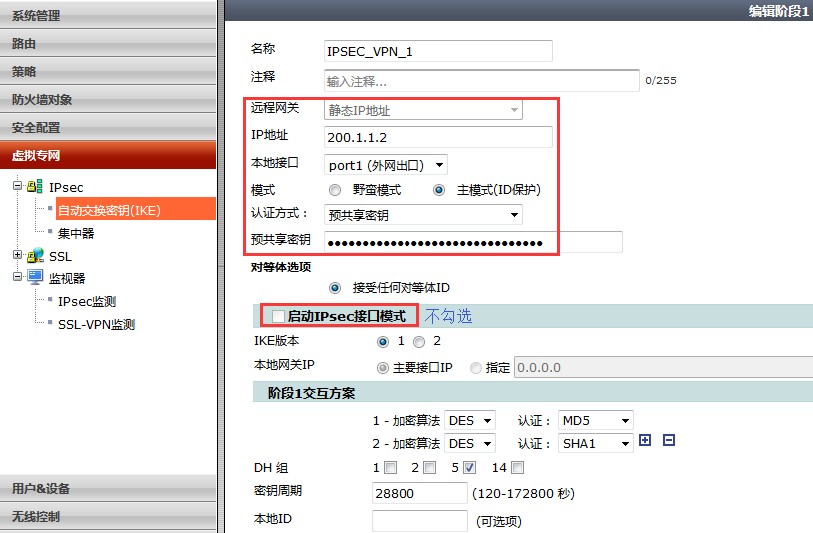Image resolution: width=813 pixels, height=533 pixels.
Task: Click the IPsec tree node icon
Action: [x=35, y=187]
